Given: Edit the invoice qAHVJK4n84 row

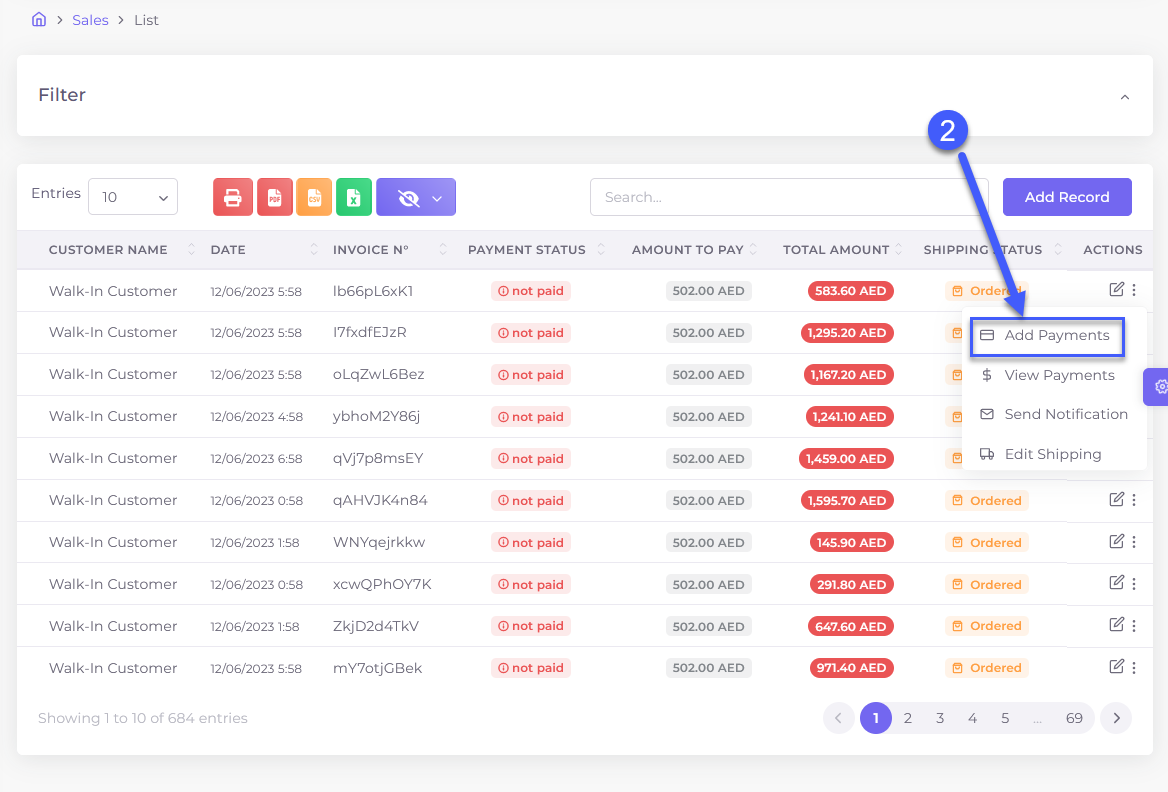Looking at the screenshot, I should 1116,499.
